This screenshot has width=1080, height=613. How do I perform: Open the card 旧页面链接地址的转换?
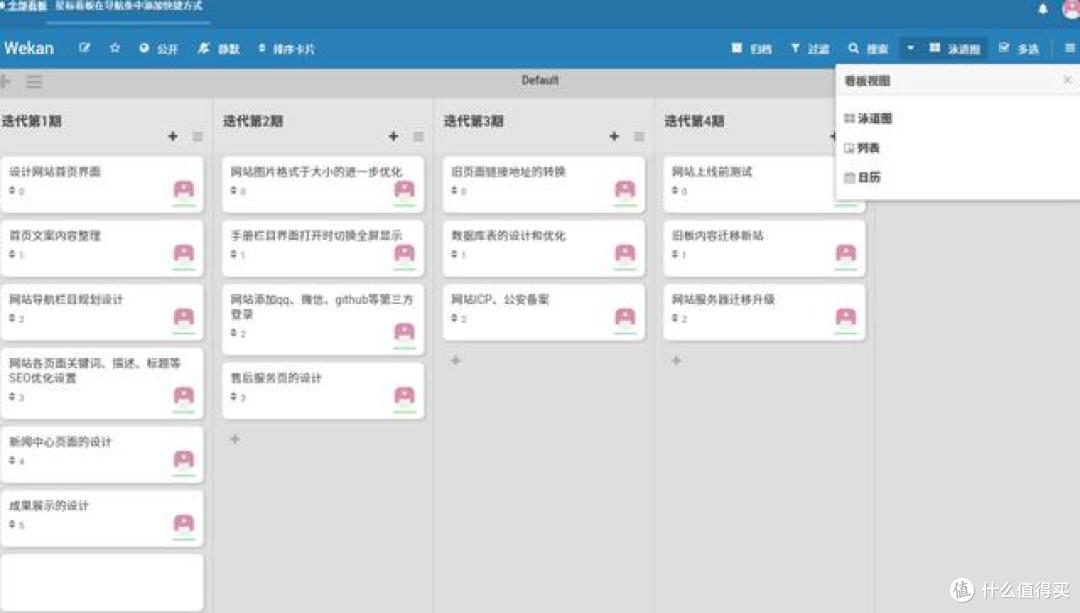(544, 184)
